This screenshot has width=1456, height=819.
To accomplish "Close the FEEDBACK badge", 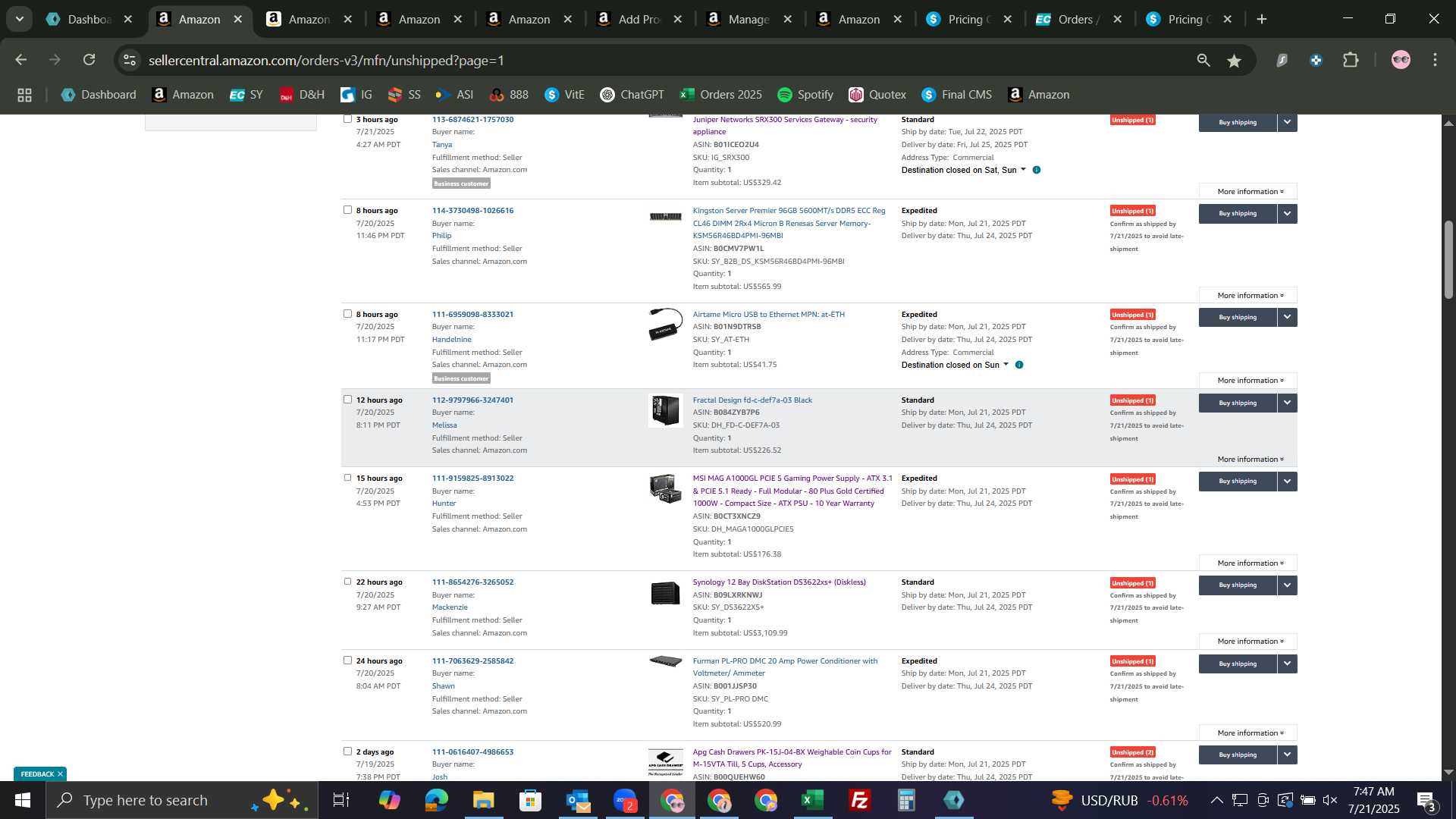I will pos(60,774).
